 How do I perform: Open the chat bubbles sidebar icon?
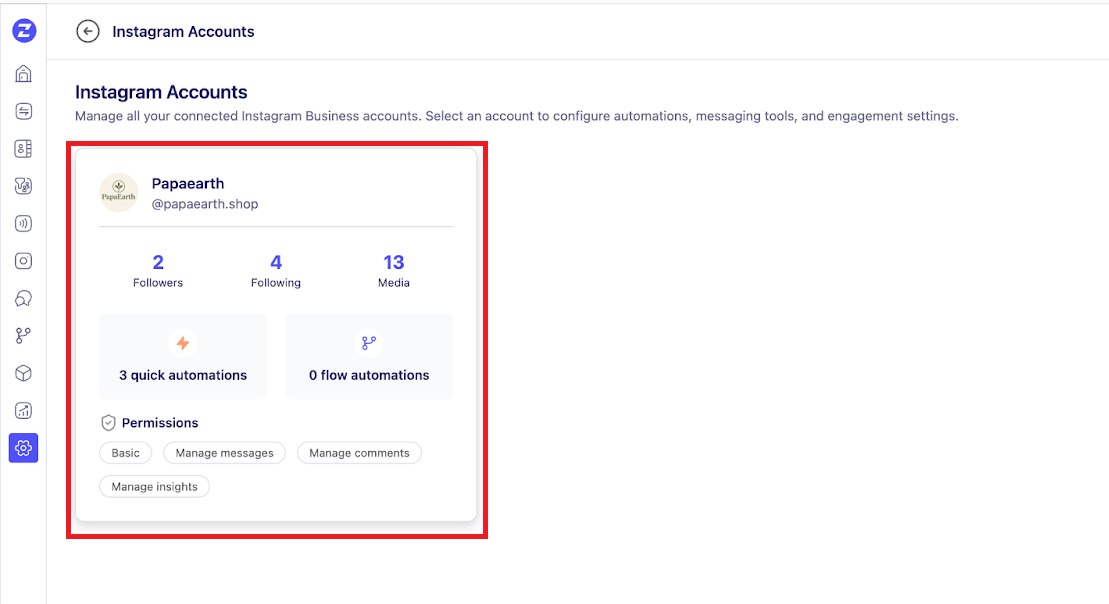tap(24, 299)
